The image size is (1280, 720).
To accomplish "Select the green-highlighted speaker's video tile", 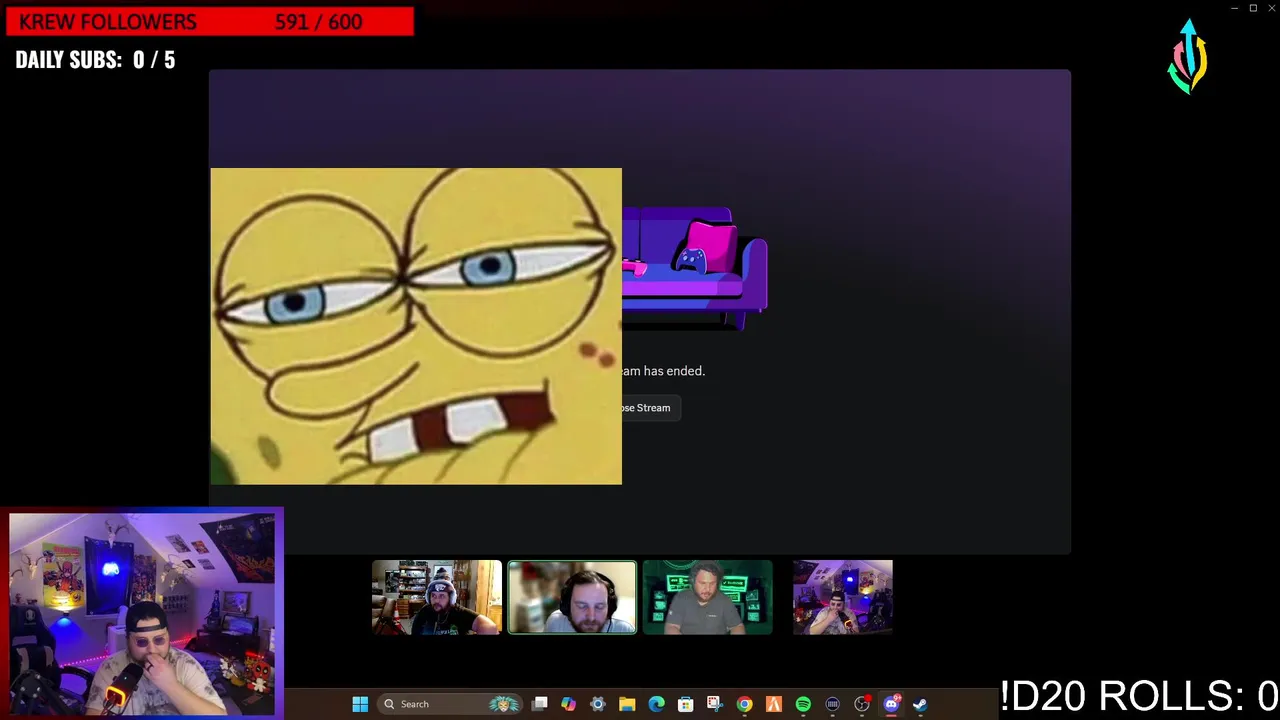I will coord(572,597).
